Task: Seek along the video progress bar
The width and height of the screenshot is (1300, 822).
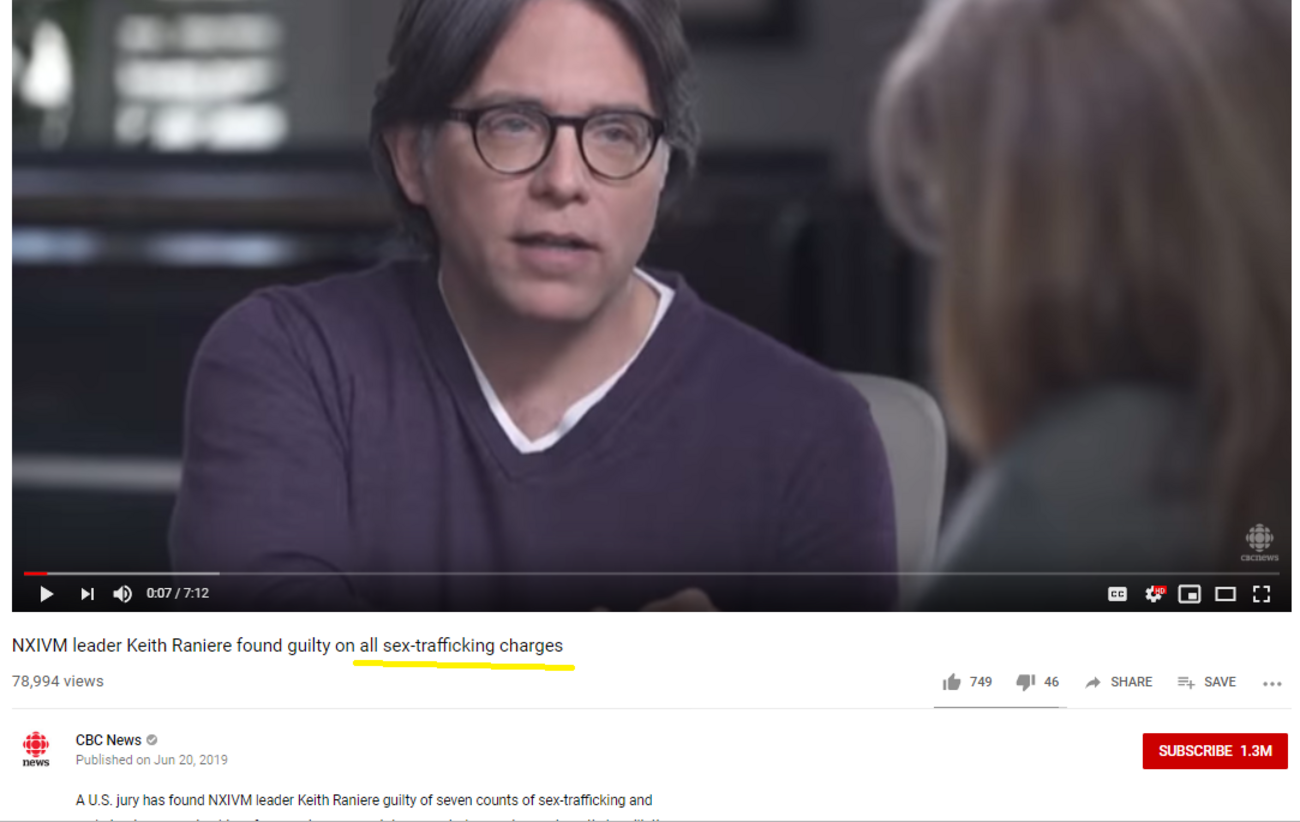Action: [650, 573]
